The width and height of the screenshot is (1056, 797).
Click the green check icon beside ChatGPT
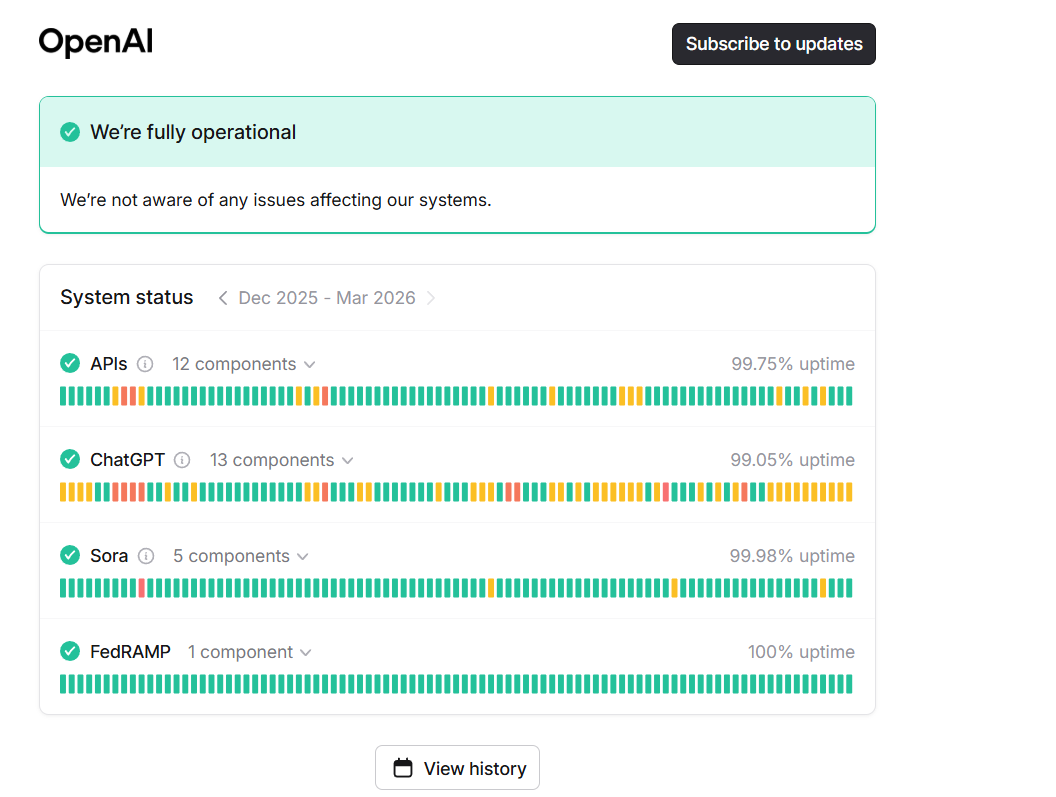[70, 460]
